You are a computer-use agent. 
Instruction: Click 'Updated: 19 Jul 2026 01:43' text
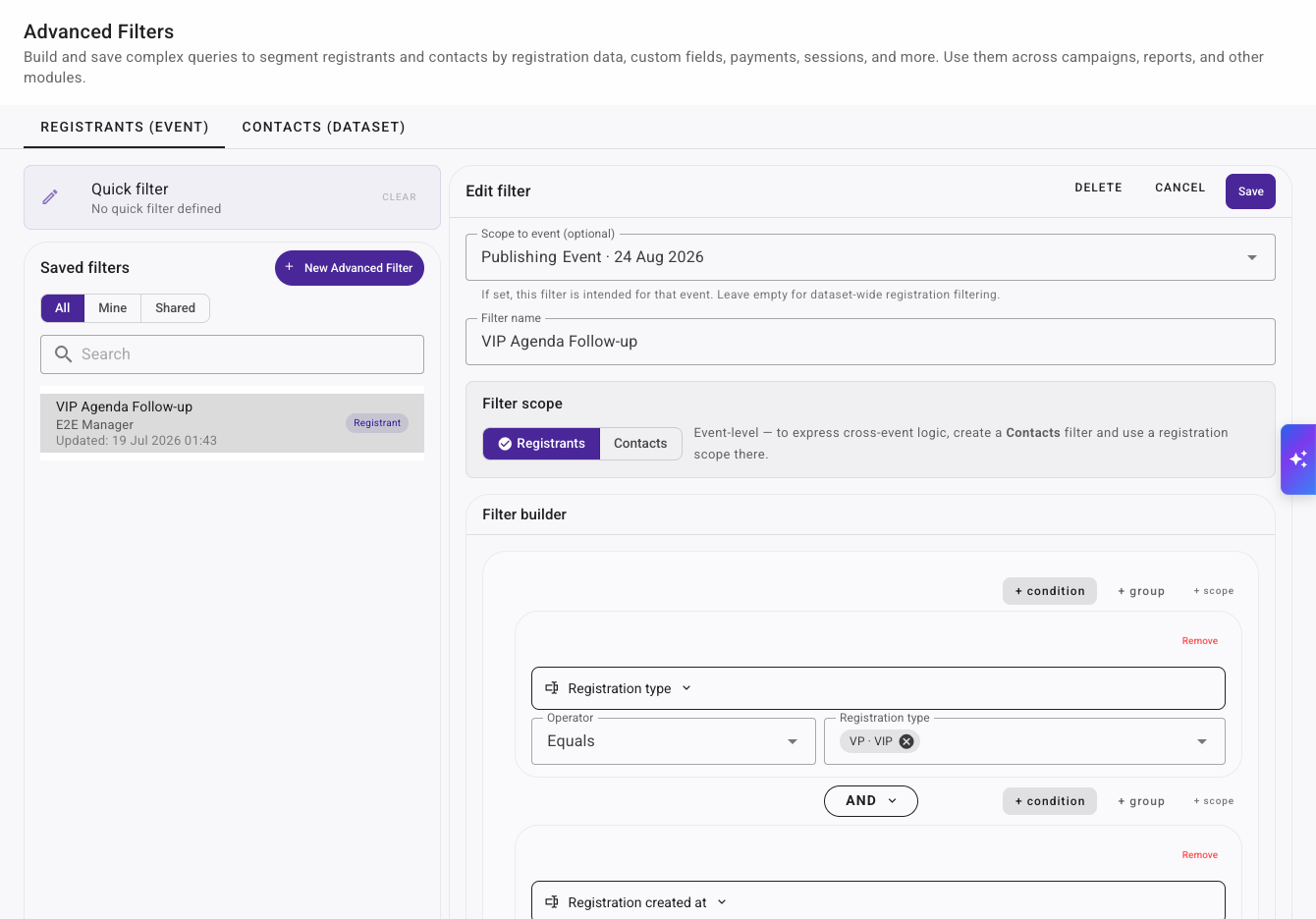(137, 441)
